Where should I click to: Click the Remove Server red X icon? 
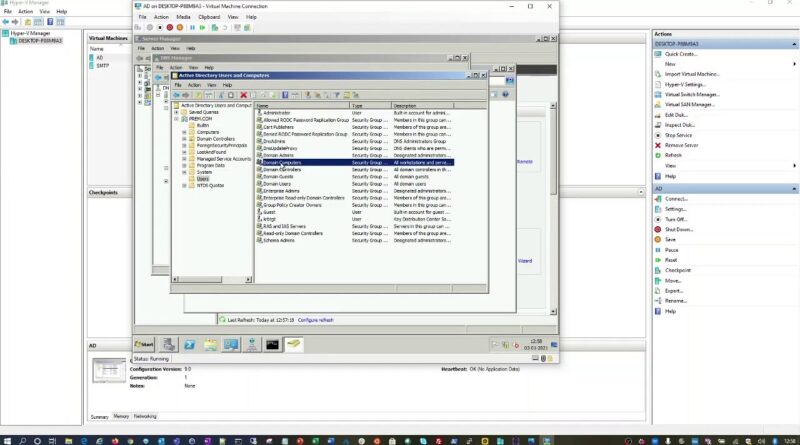[x=658, y=145]
